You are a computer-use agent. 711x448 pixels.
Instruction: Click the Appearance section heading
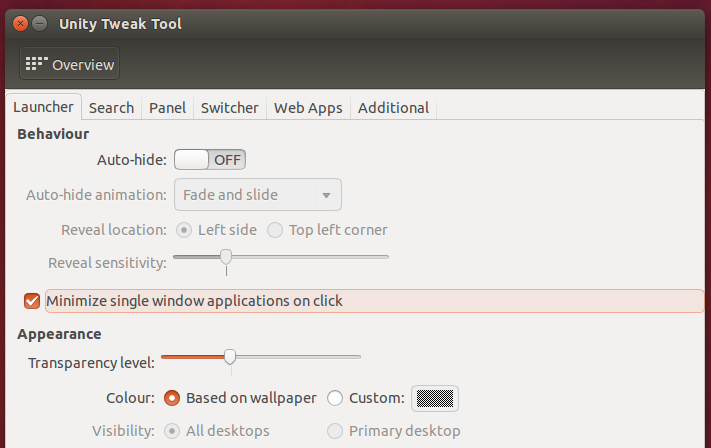click(59, 334)
